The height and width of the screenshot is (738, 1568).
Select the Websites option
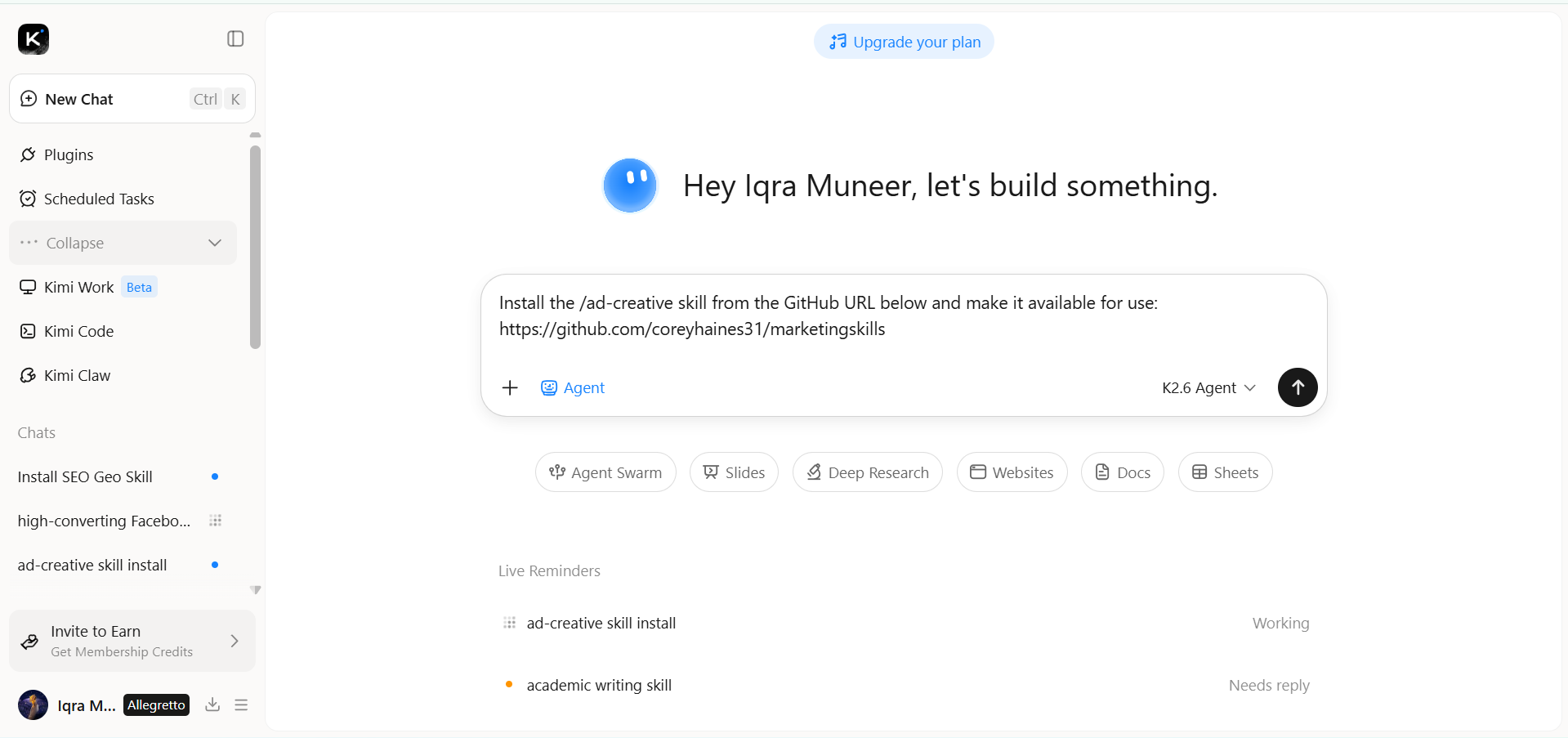(1012, 472)
